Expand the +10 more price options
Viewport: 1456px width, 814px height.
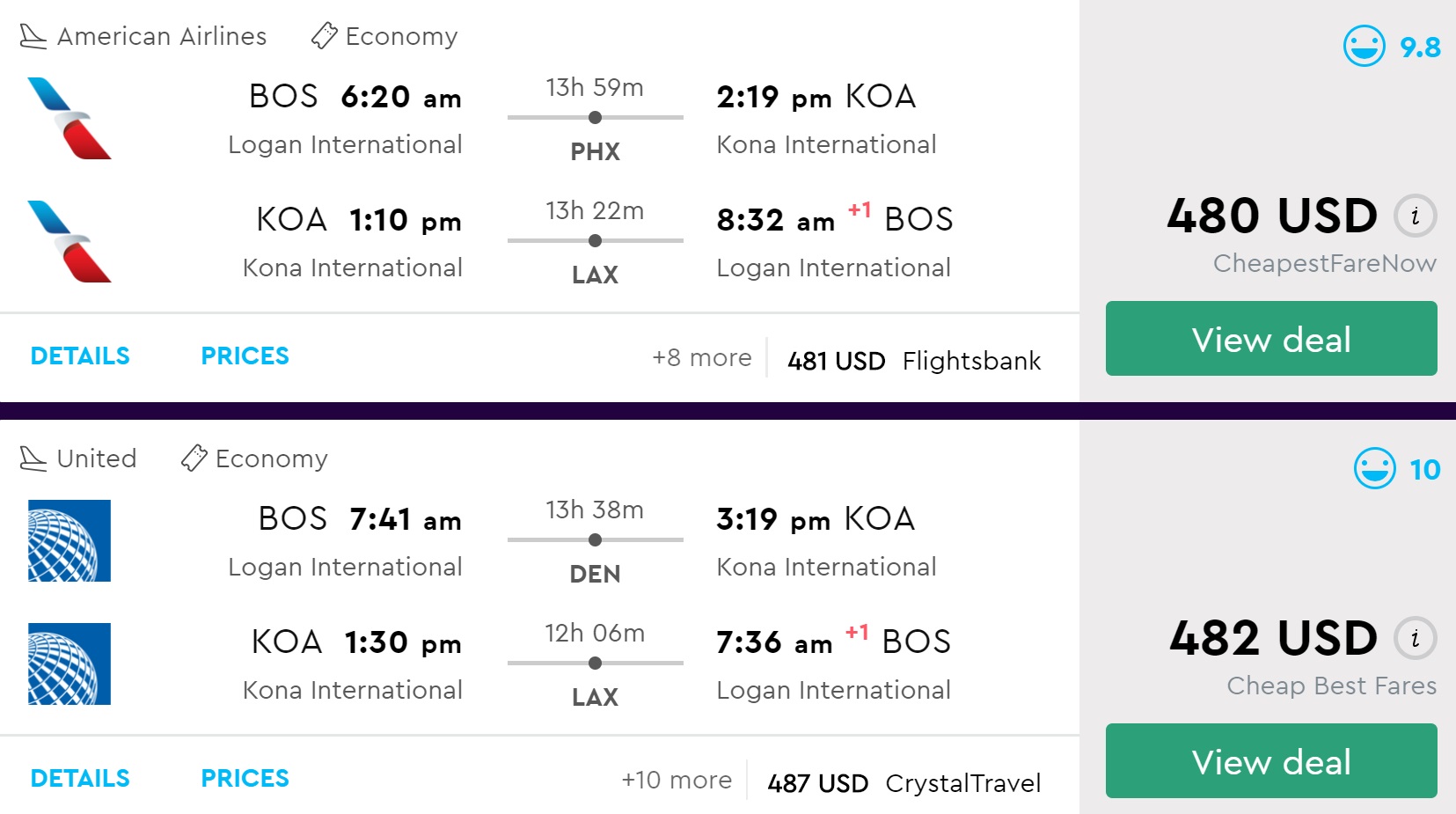click(x=676, y=781)
